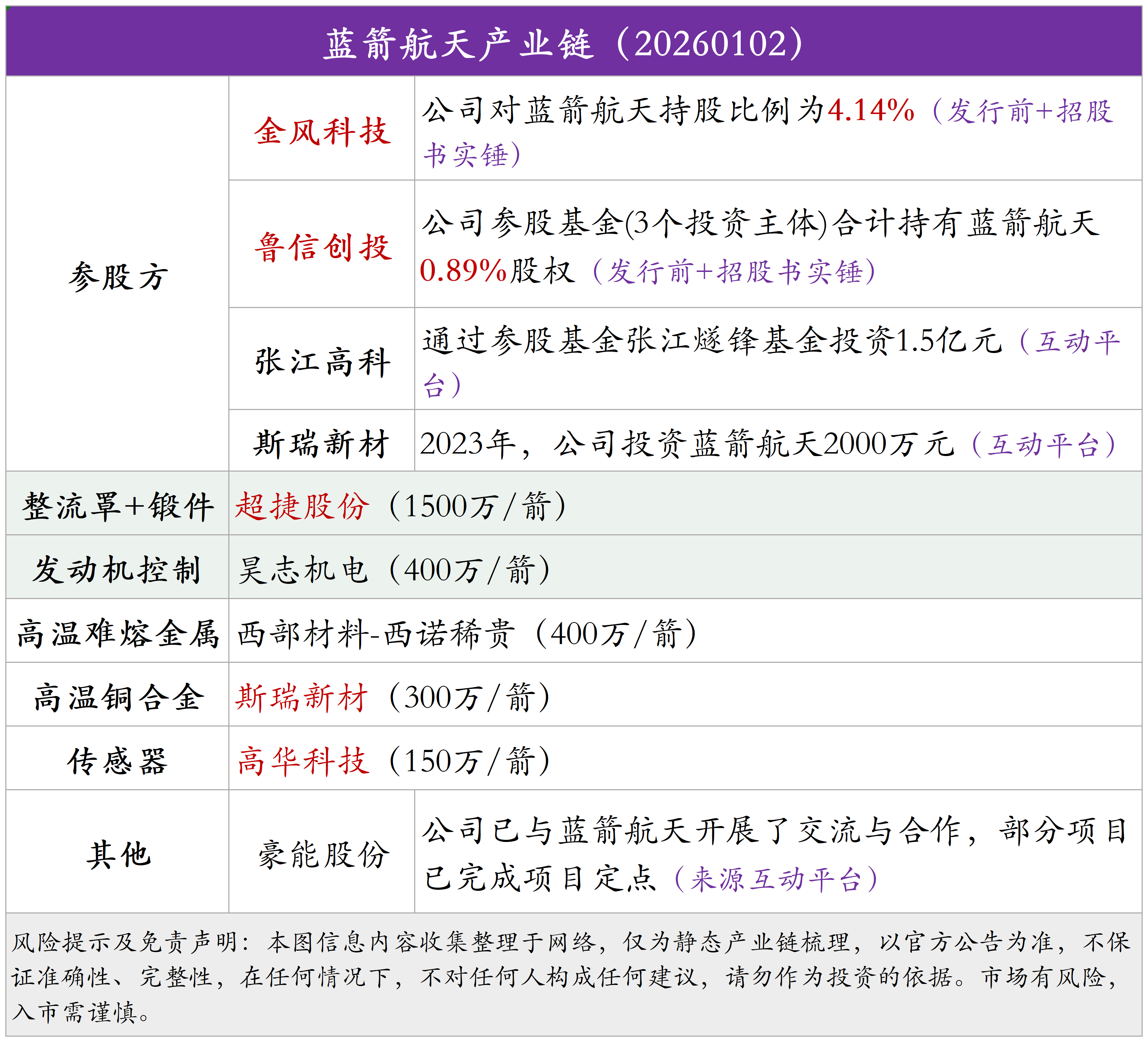Select the 高温铜合金 row label
Image resolution: width=1148 pixels, height=1042 pixels.
[x=118, y=697]
